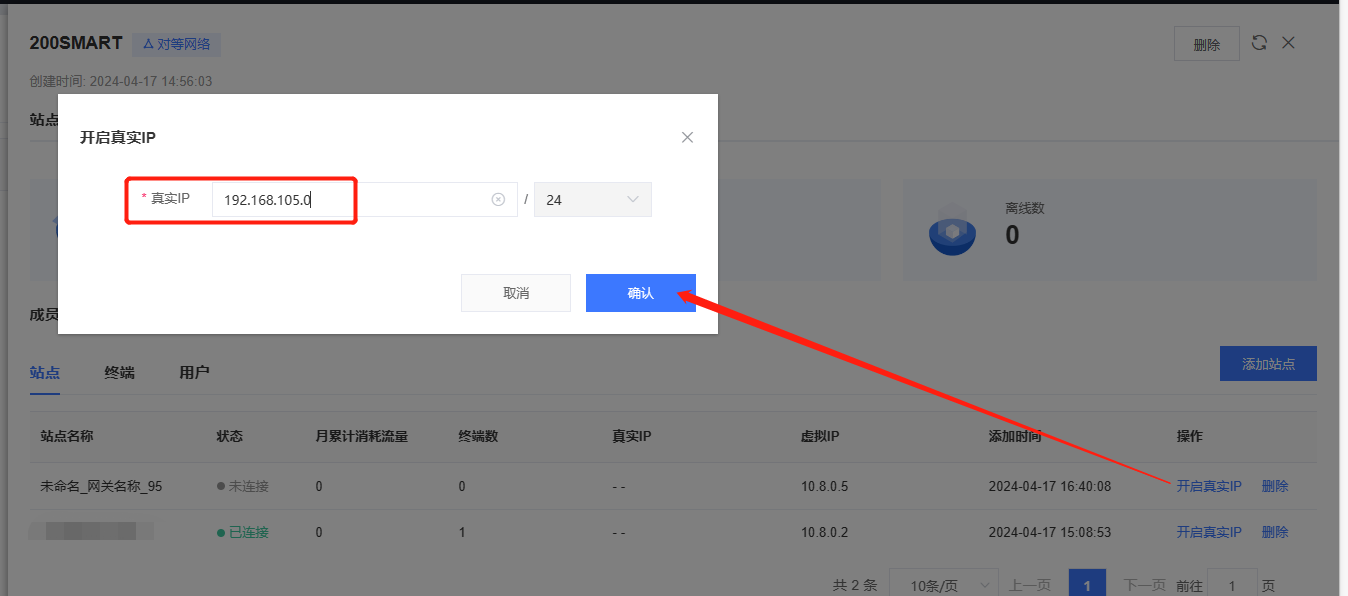The width and height of the screenshot is (1348, 596).
Task: Click the refresh icon next to delete button
Action: [1259, 43]
